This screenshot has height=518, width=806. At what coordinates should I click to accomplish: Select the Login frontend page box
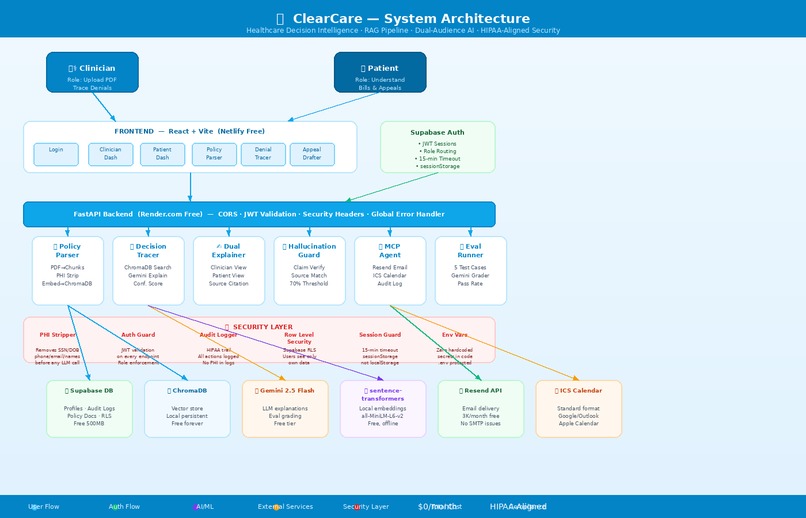pos(56,154)
